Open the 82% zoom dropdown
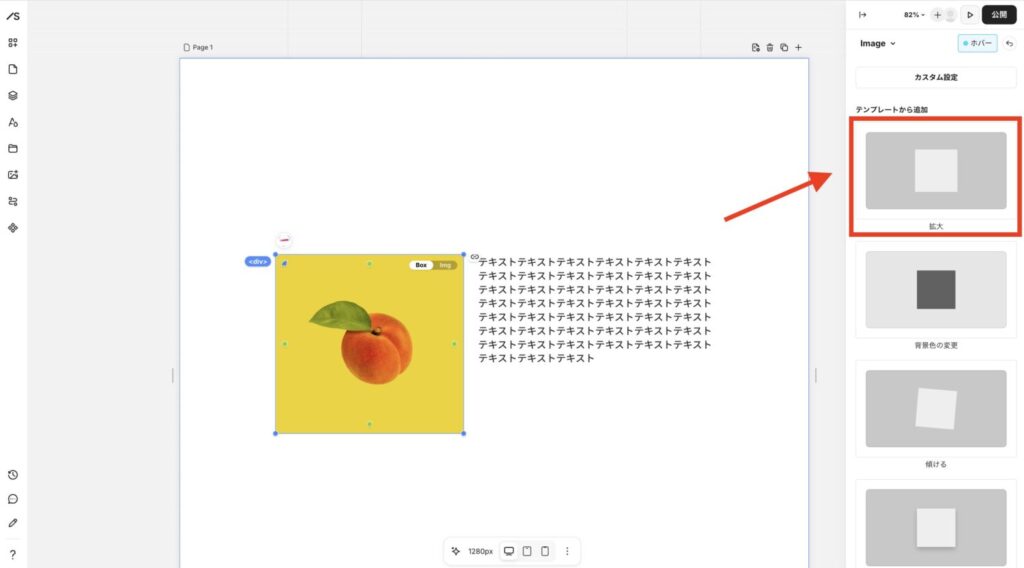Viewport: 1024px width, 568px height. [x=914, y=15]
